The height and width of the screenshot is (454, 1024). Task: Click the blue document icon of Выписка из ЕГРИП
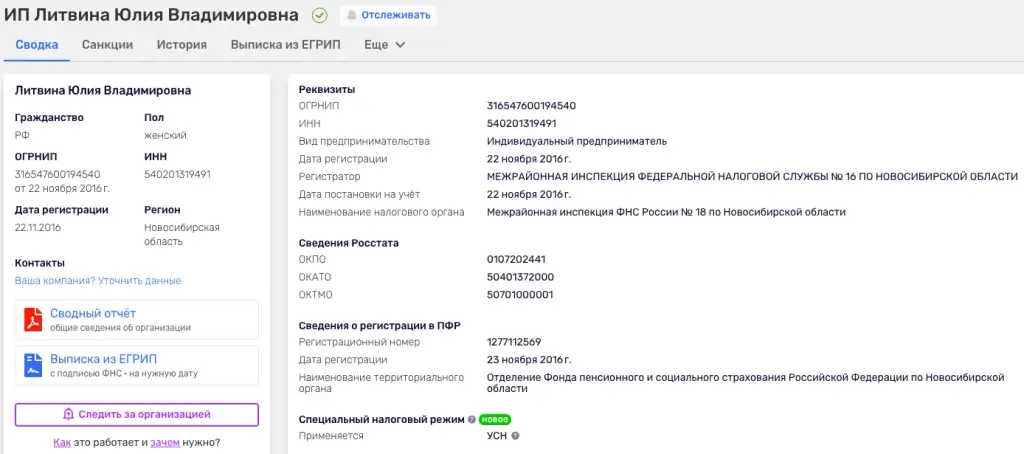pos(33,365)
